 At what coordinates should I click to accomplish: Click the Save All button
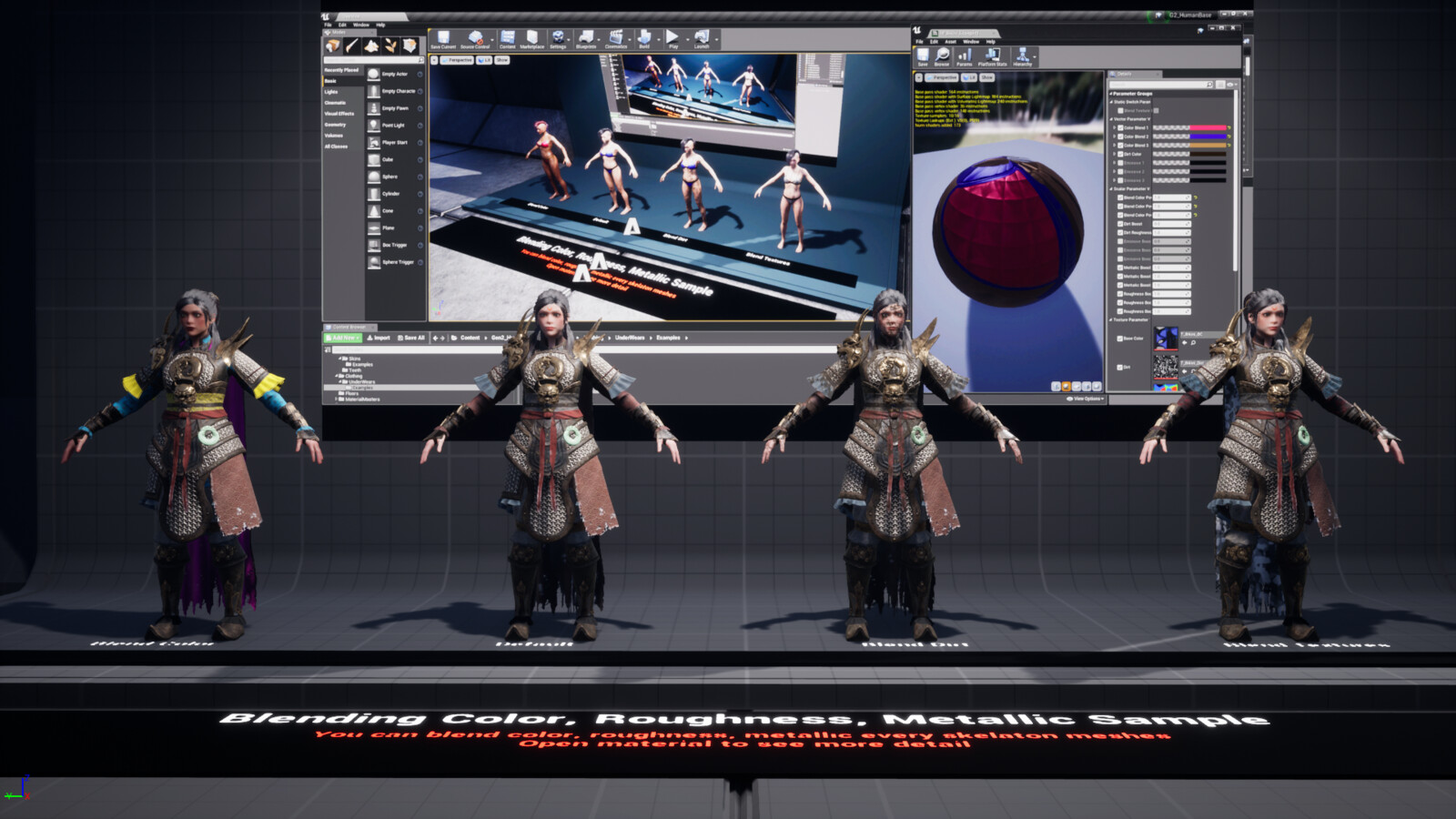411,338
